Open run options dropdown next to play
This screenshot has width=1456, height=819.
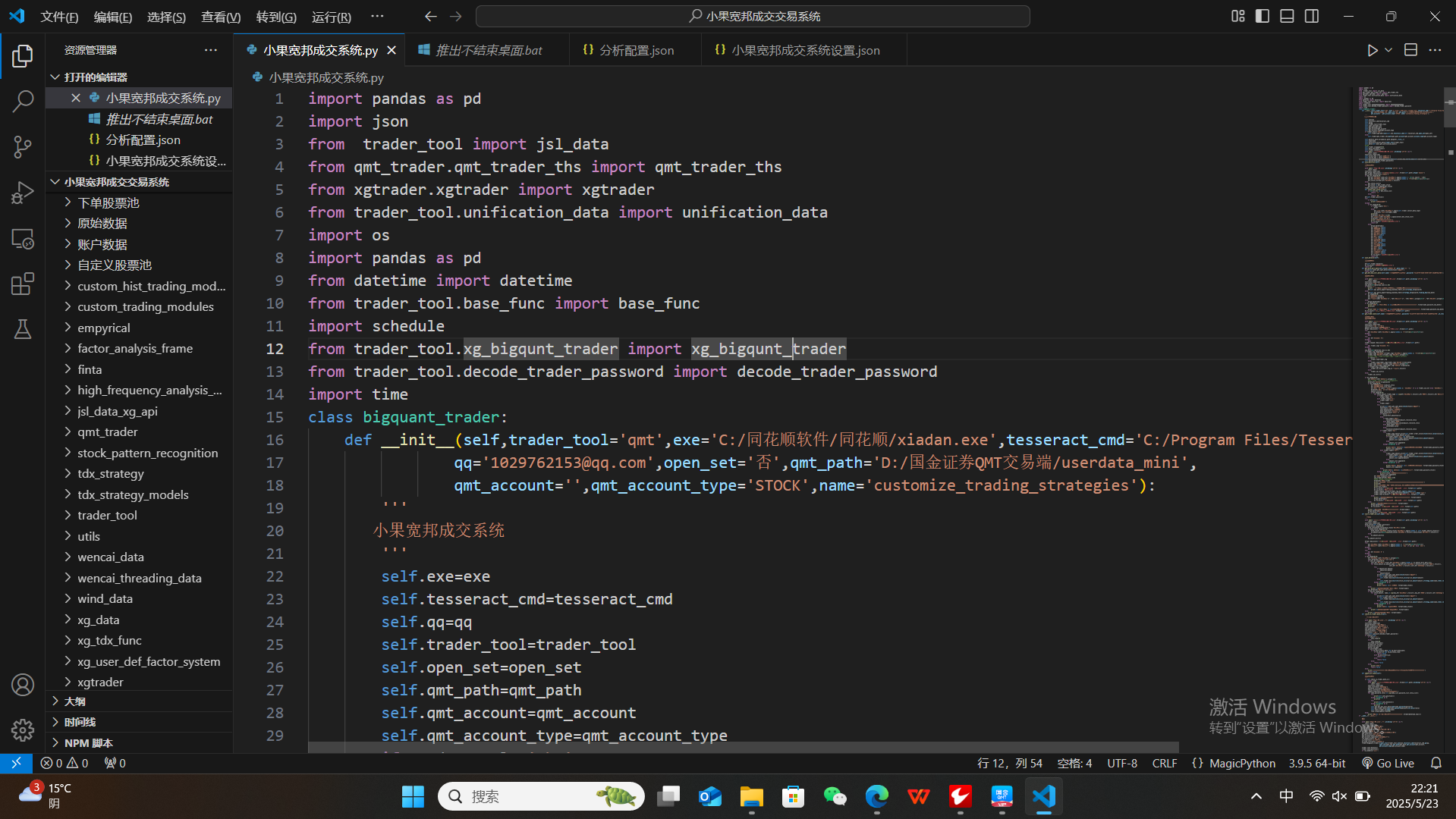(x=1388, y=50)
